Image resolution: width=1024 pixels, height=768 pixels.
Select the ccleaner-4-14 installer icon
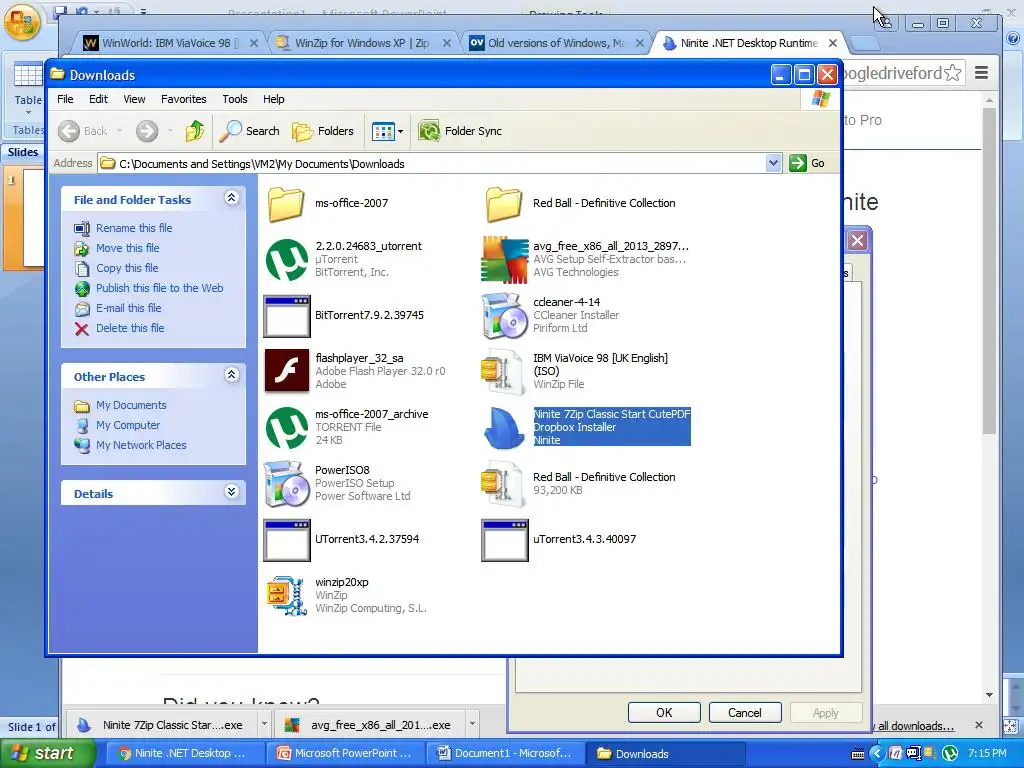504,316
